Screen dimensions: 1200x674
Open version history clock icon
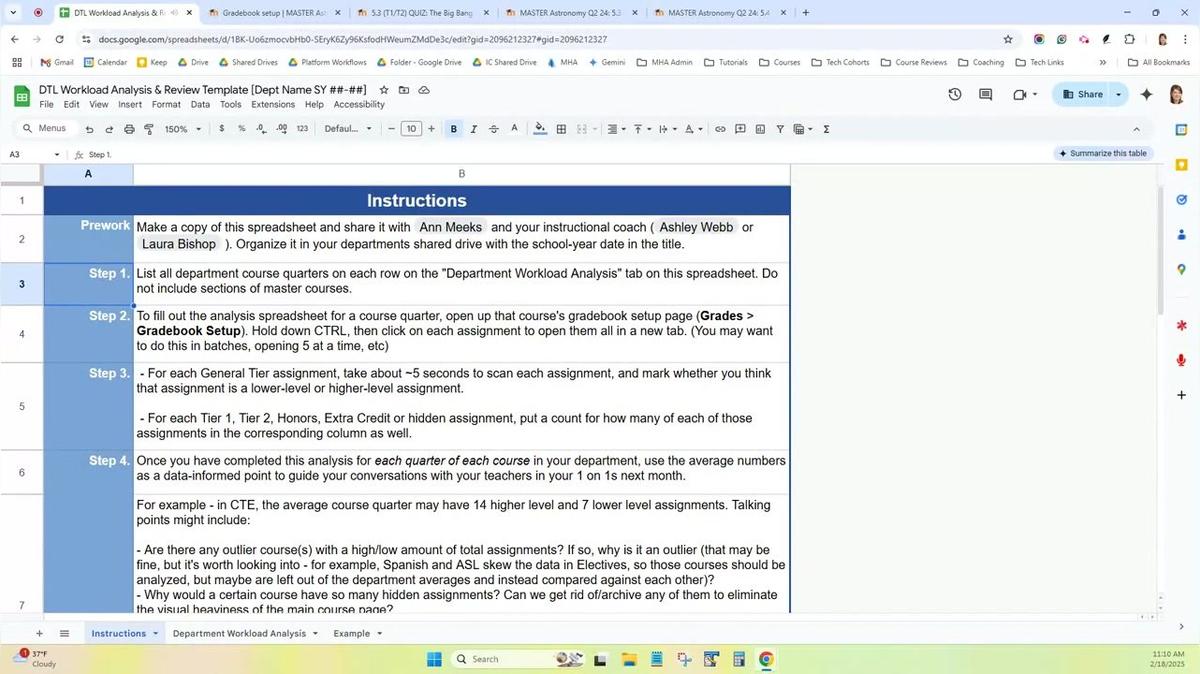point(955,94)
